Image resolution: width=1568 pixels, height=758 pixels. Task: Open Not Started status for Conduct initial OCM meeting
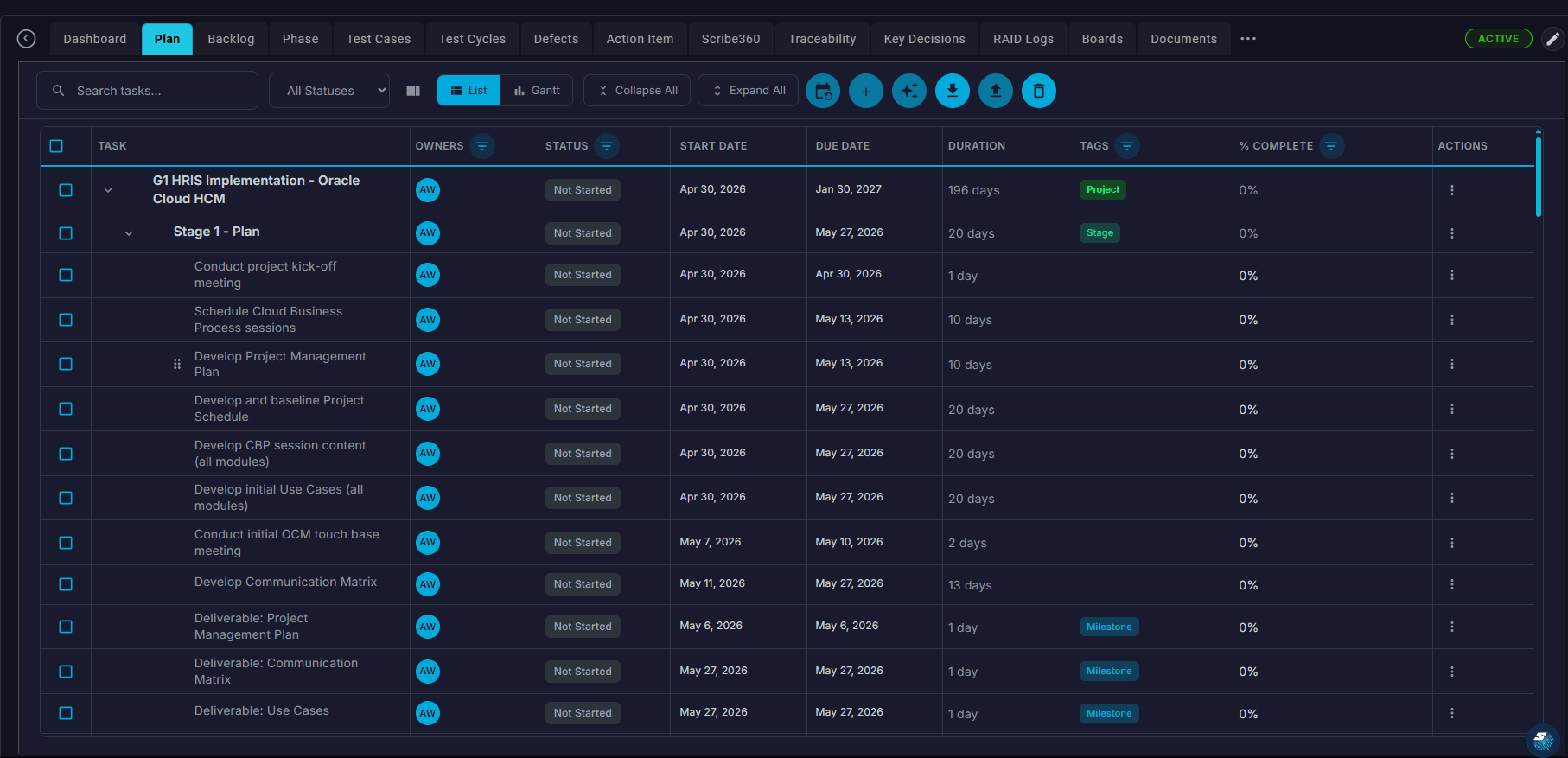point(583,543)
